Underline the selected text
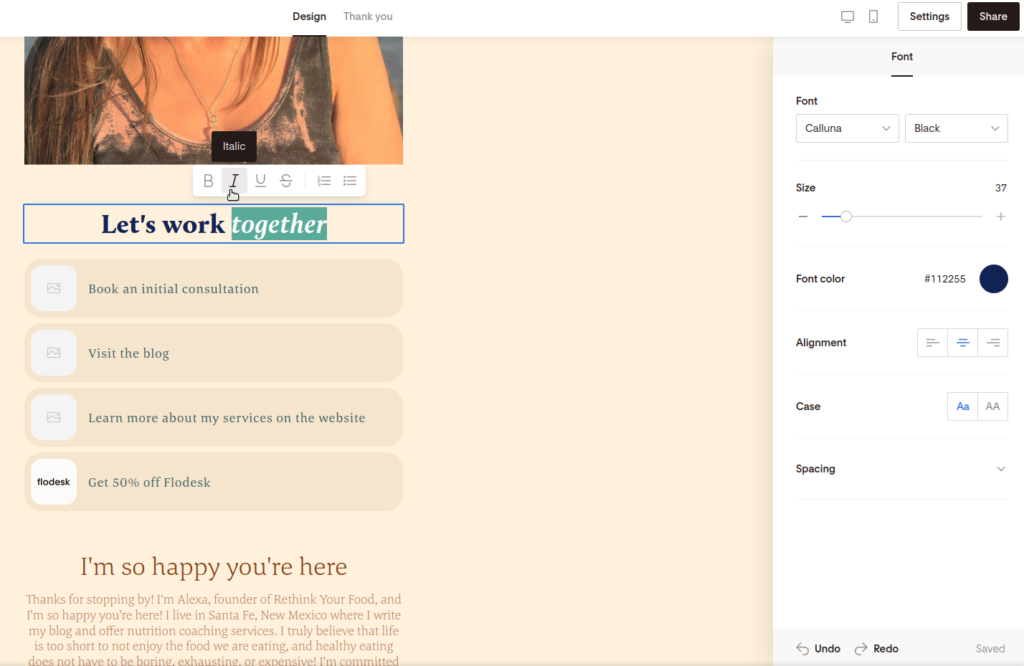This screenshot has width=1024, height=666. [x=260, y=181]
